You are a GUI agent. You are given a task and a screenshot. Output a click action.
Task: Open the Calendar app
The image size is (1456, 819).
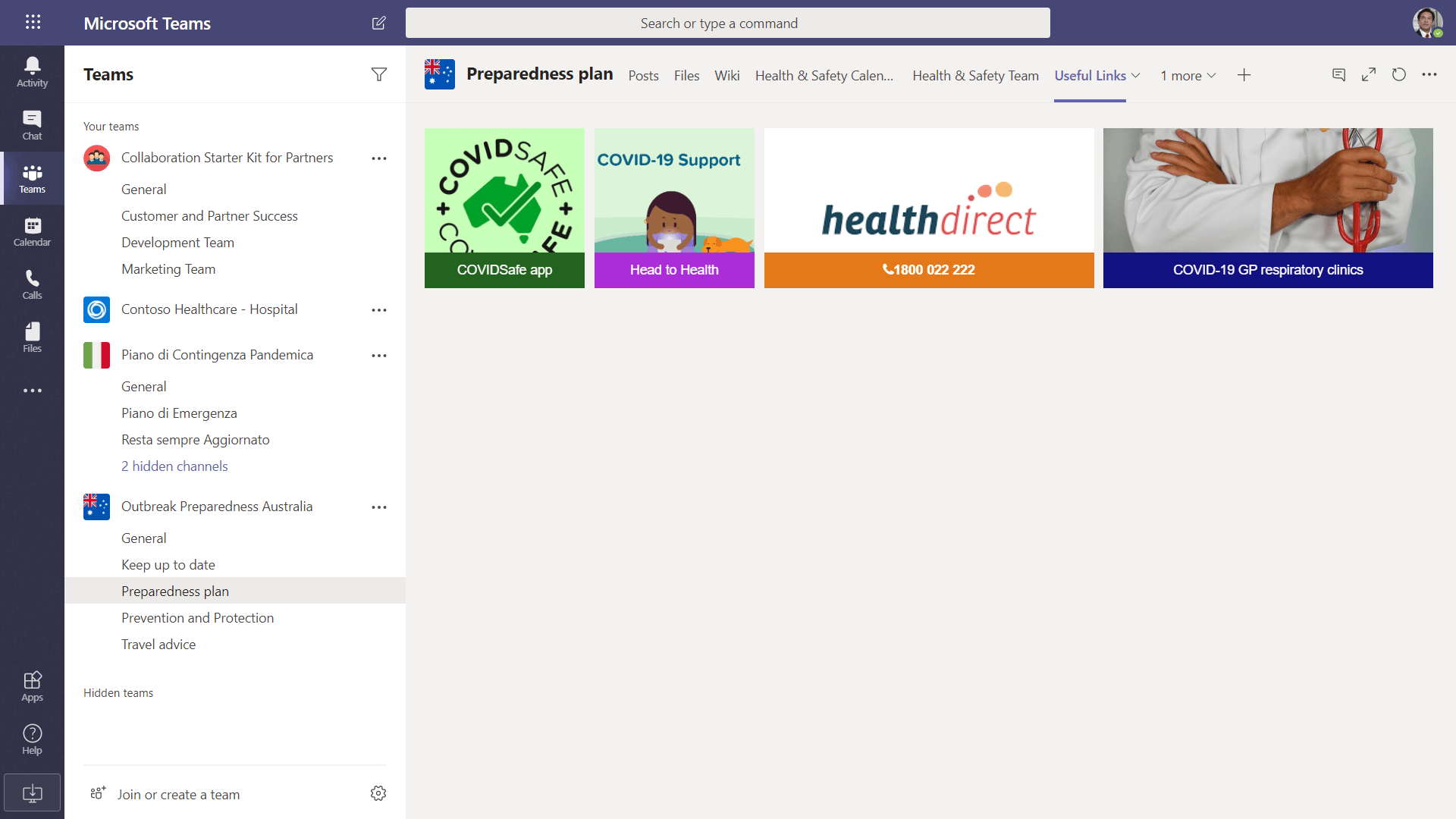(32, 231)
